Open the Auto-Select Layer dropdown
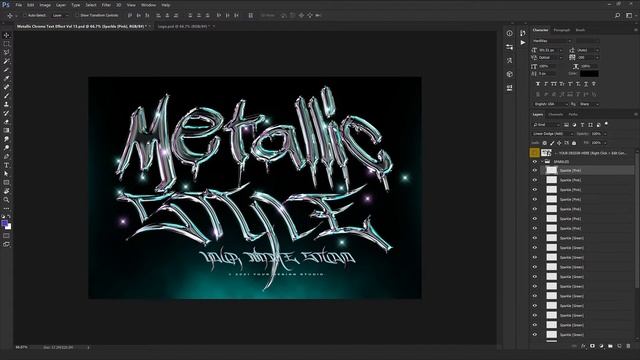This screenshot has width=640, height=360. 61,16
